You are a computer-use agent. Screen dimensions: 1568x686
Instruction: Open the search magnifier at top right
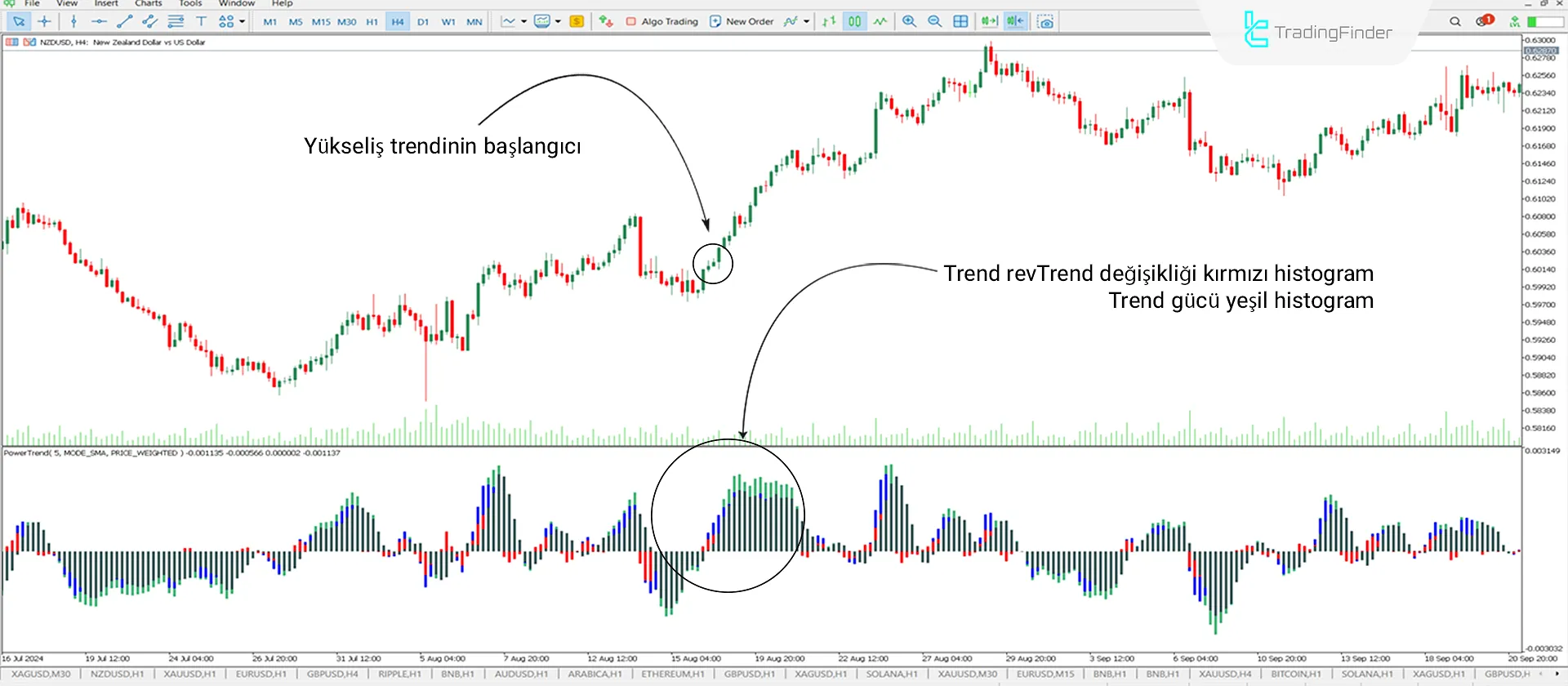tap(1455, 22)
